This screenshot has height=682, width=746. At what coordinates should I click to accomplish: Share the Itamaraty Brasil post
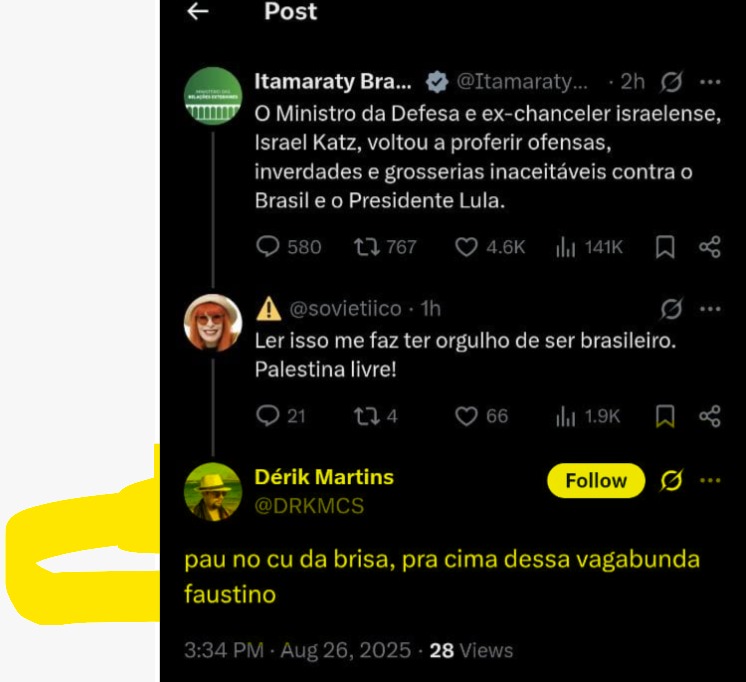710,247
